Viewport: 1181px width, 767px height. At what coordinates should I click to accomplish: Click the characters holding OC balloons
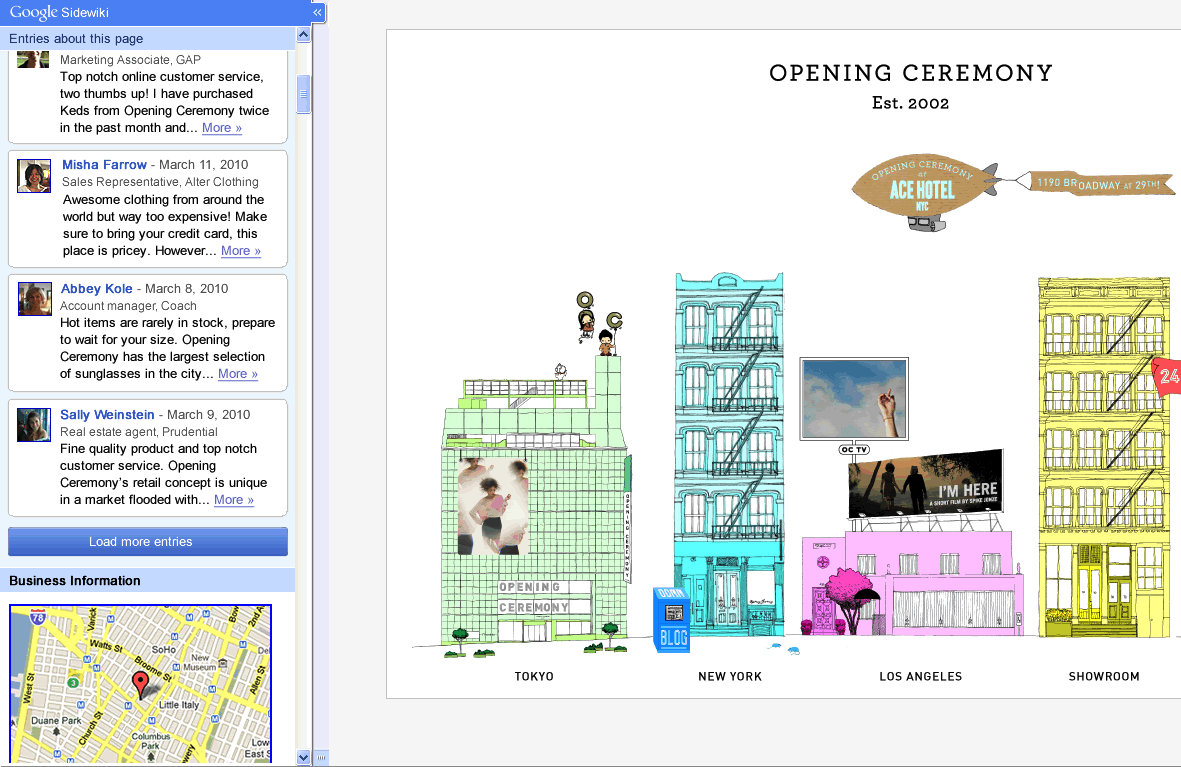pos(600,324)
